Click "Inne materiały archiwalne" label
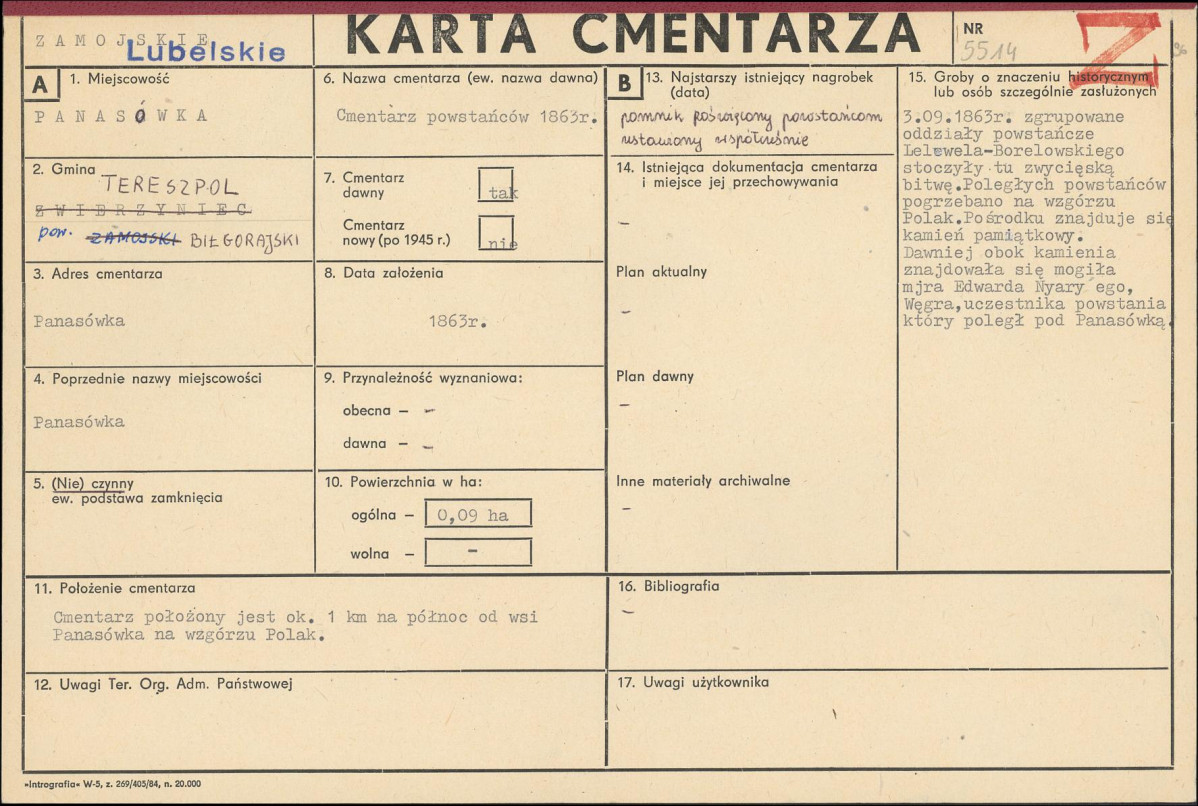 coord(703,481)
